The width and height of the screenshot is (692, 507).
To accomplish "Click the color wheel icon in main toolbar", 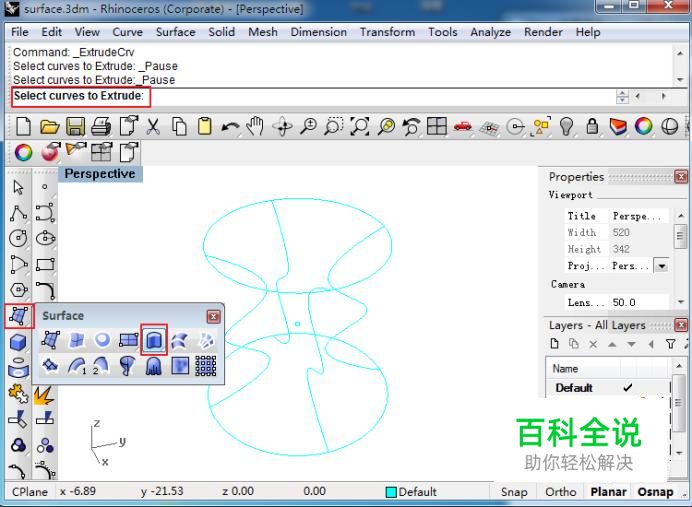I will click(x=643, y=127).
